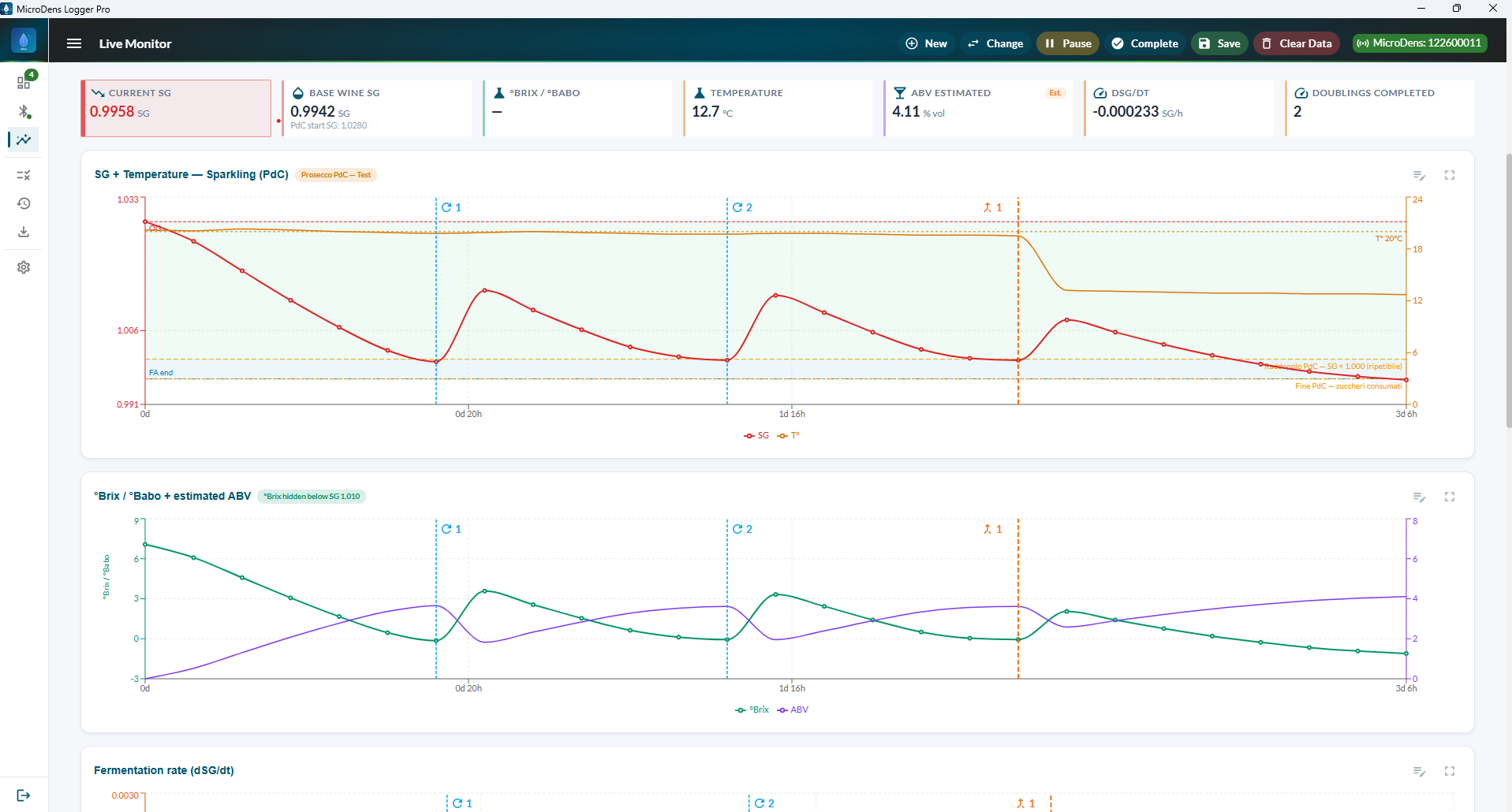
Task: Select the Current SG stat card
Action: coord(176,108)
